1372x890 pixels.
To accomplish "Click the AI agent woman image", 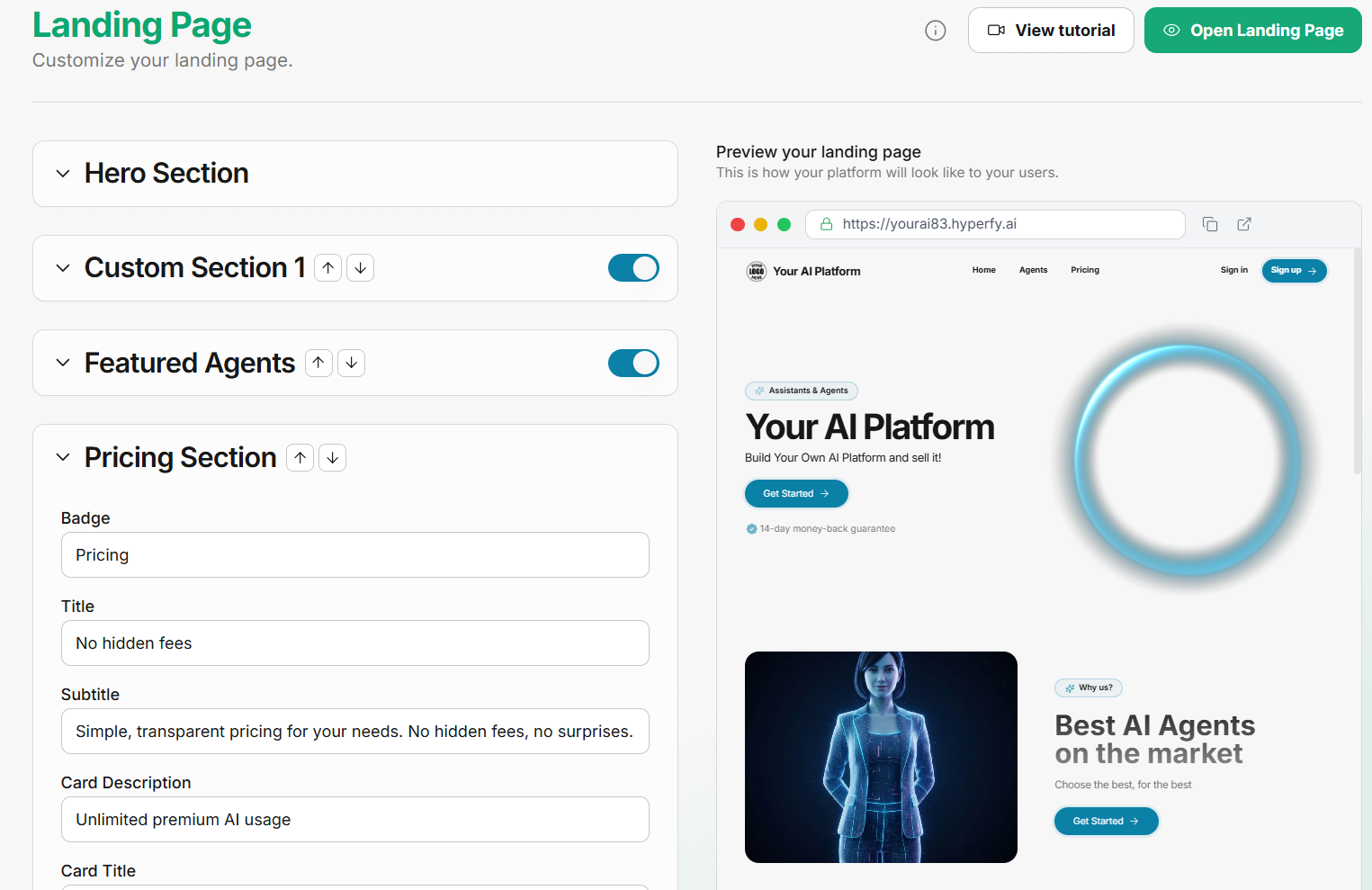I will [x=881, y=757].
